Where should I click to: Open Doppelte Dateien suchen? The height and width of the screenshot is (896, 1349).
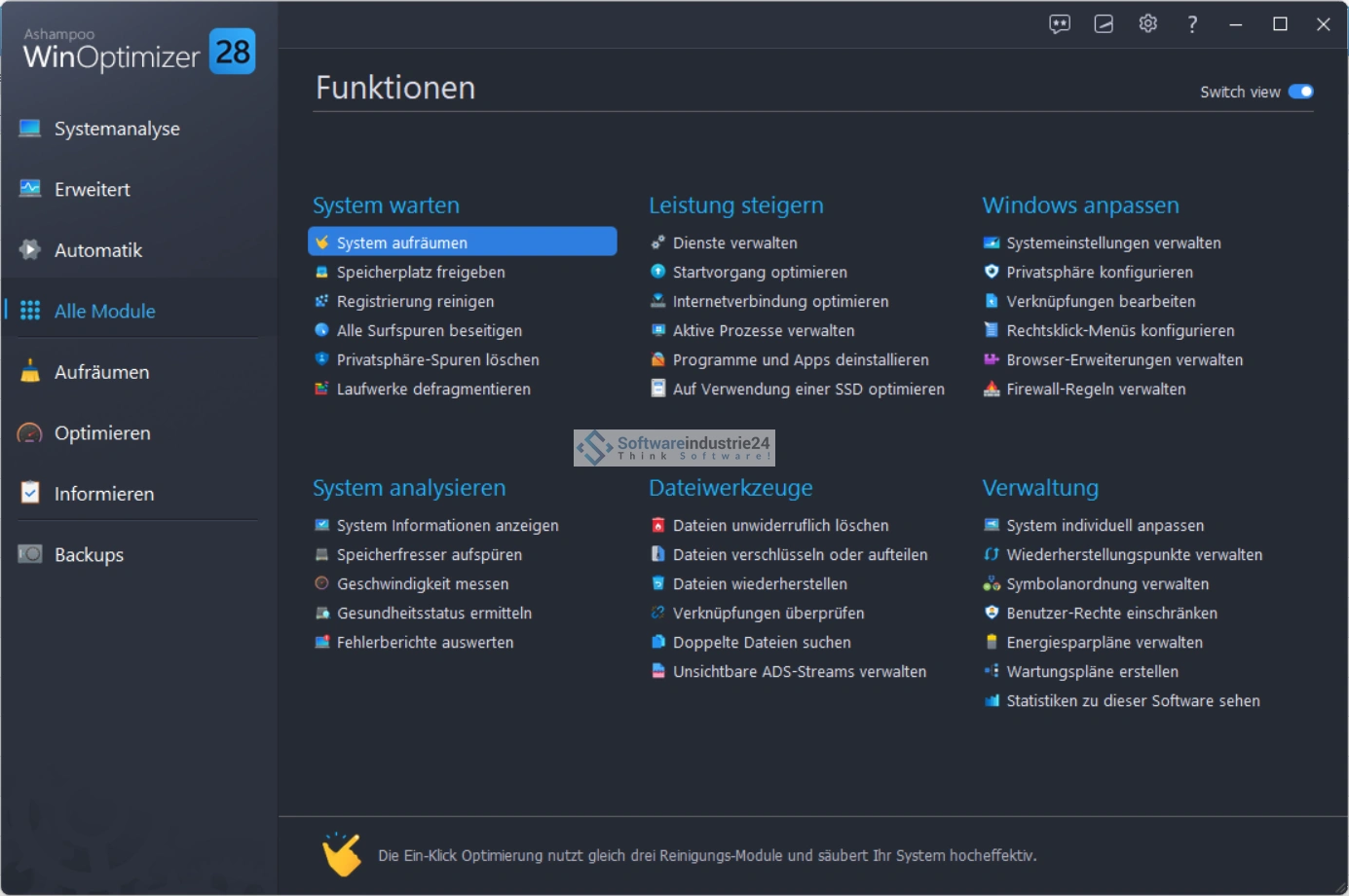coord(762,642)
